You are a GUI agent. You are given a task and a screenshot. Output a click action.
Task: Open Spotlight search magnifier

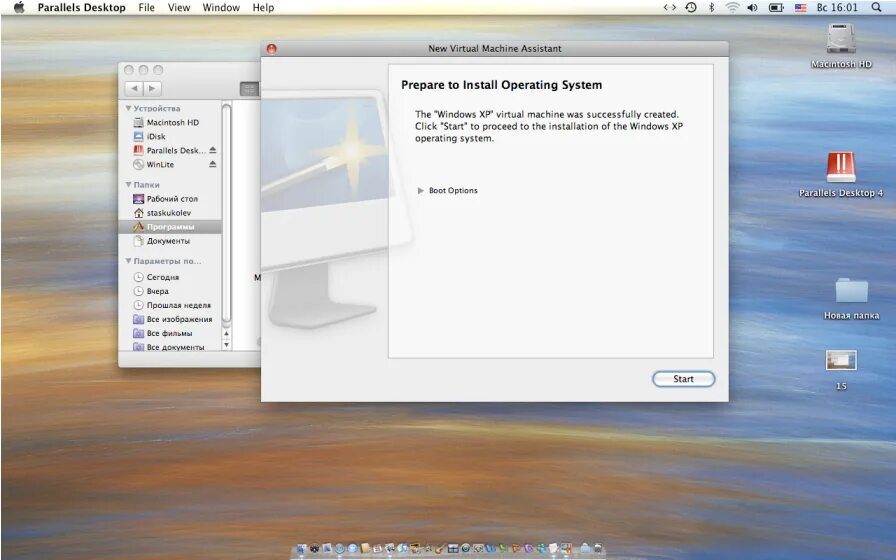pos(877,7)
